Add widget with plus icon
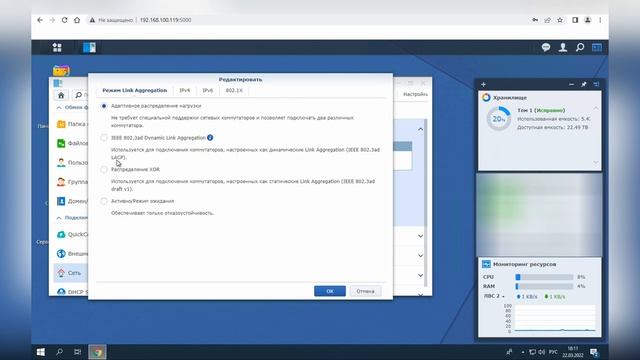 click(483, 84)
